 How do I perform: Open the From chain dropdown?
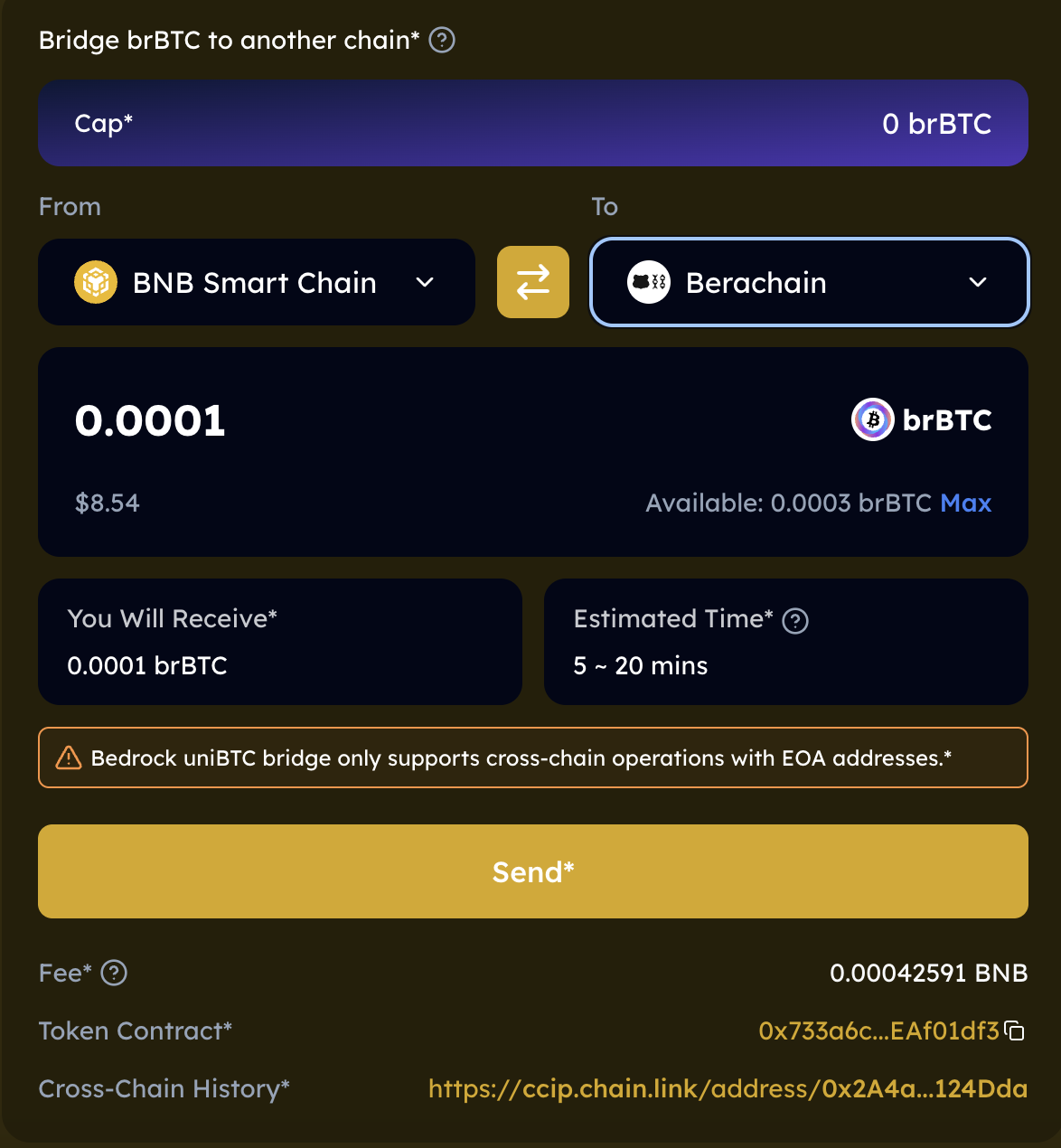coord(256,282)
